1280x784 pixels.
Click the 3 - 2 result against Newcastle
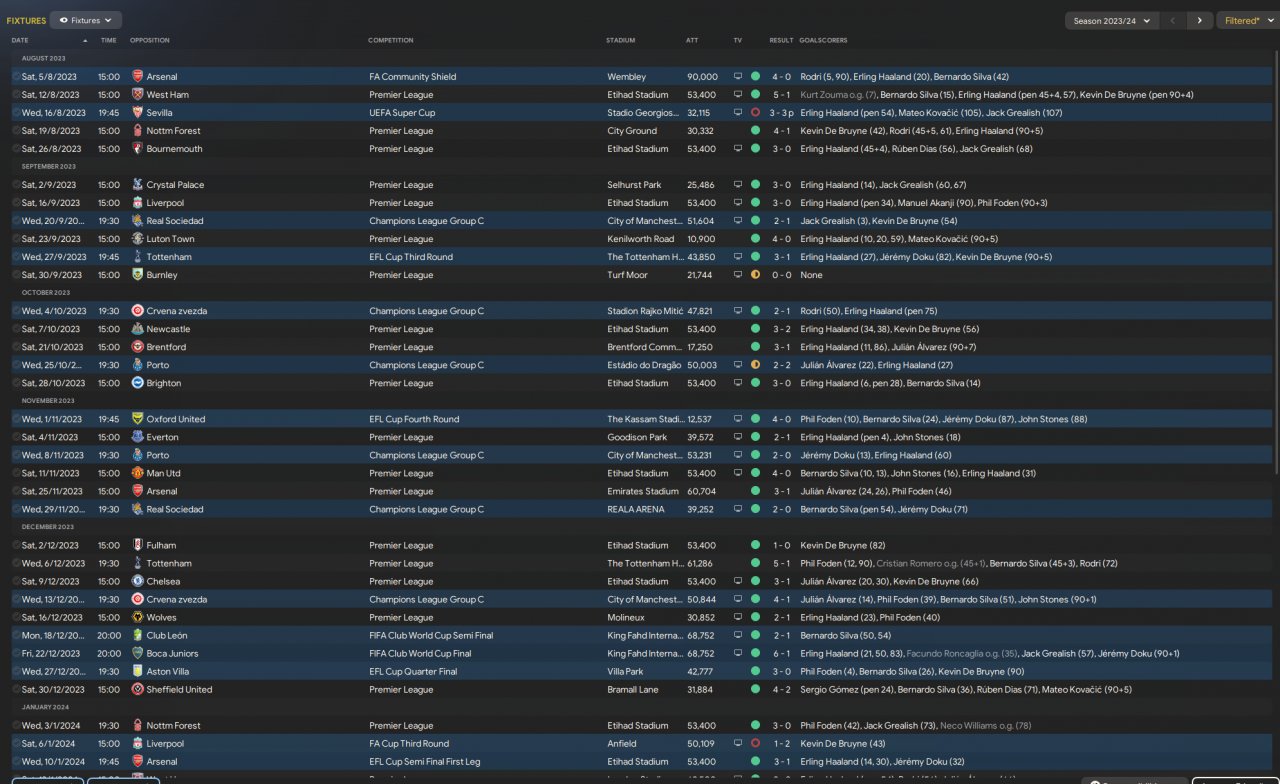click(x=781, y=329)
